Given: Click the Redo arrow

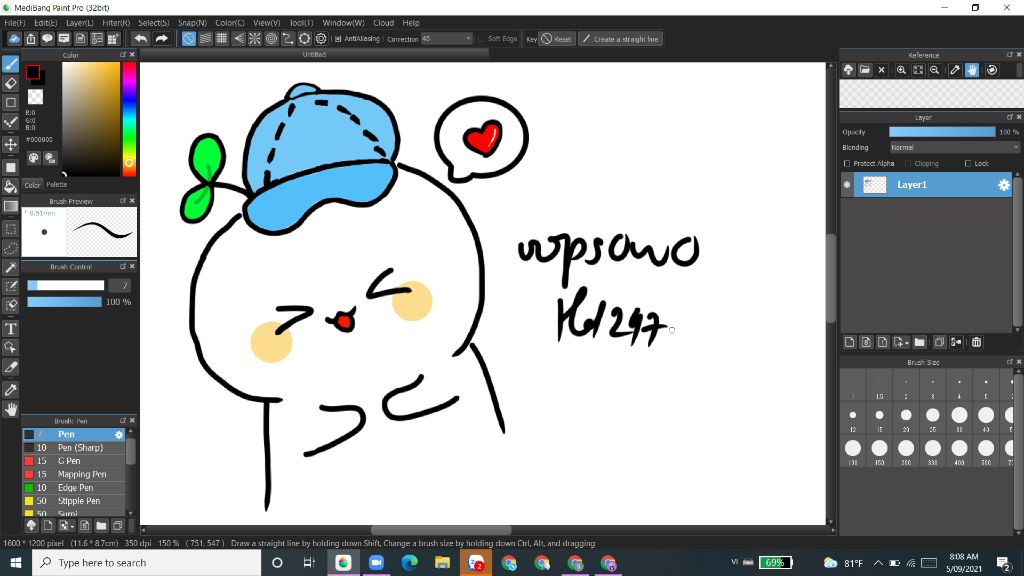Looking at the screenshot, I should click(161, 39).
